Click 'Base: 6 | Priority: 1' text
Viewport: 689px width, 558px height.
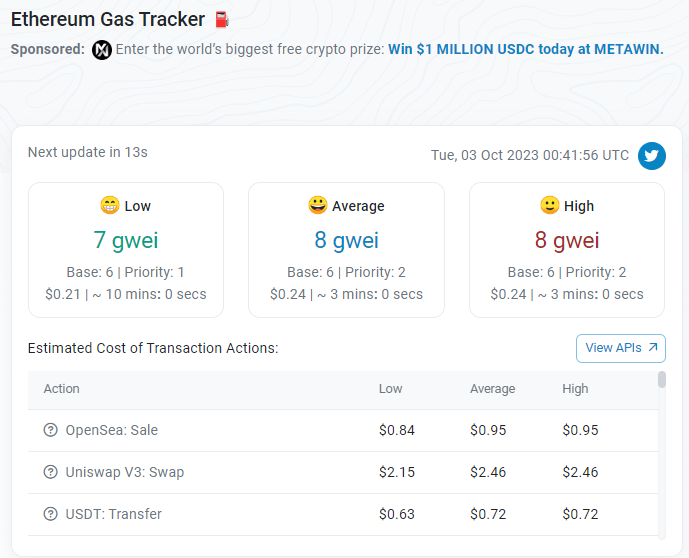126,272
